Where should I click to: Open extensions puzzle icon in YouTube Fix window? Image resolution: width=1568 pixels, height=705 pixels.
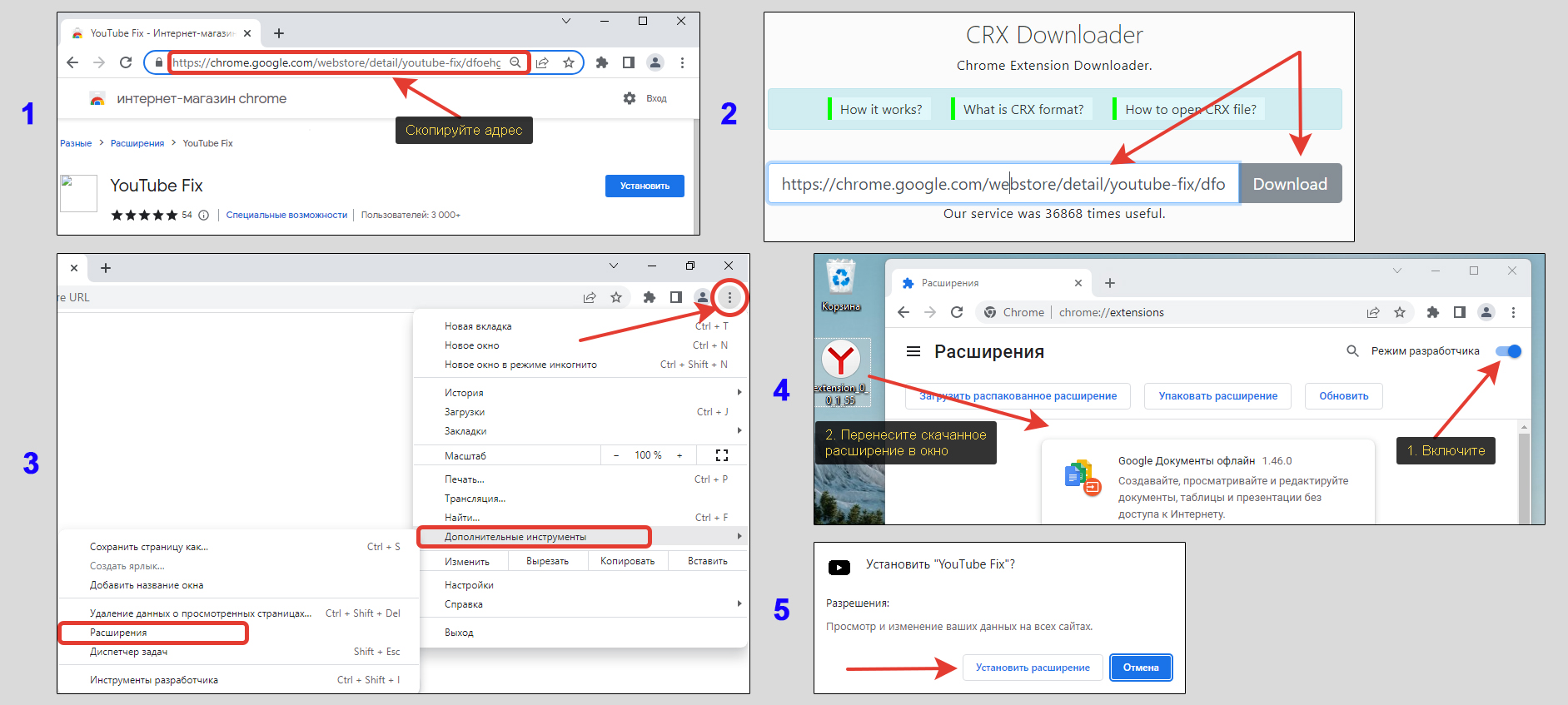point(602,62)
